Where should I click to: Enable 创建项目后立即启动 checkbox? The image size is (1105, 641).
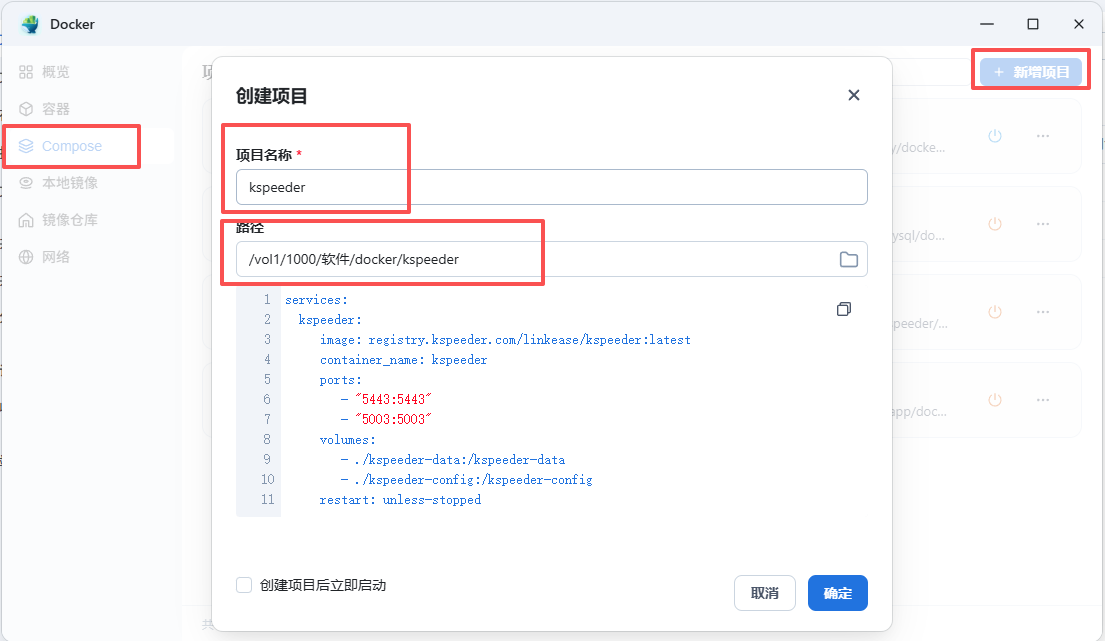coord(244,585)
